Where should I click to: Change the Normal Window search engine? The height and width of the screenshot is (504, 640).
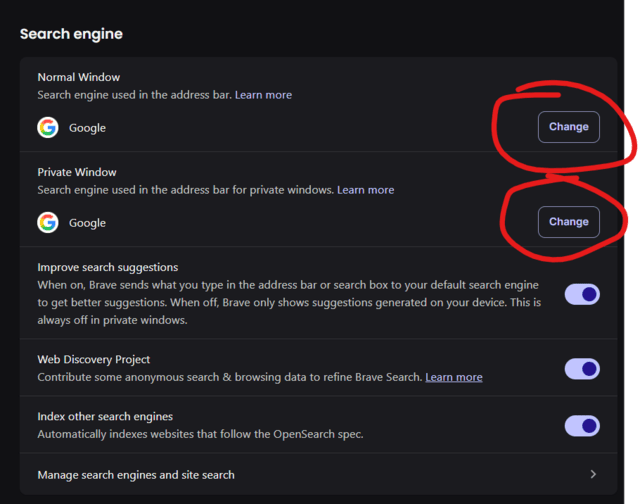[x=569, y=127]
